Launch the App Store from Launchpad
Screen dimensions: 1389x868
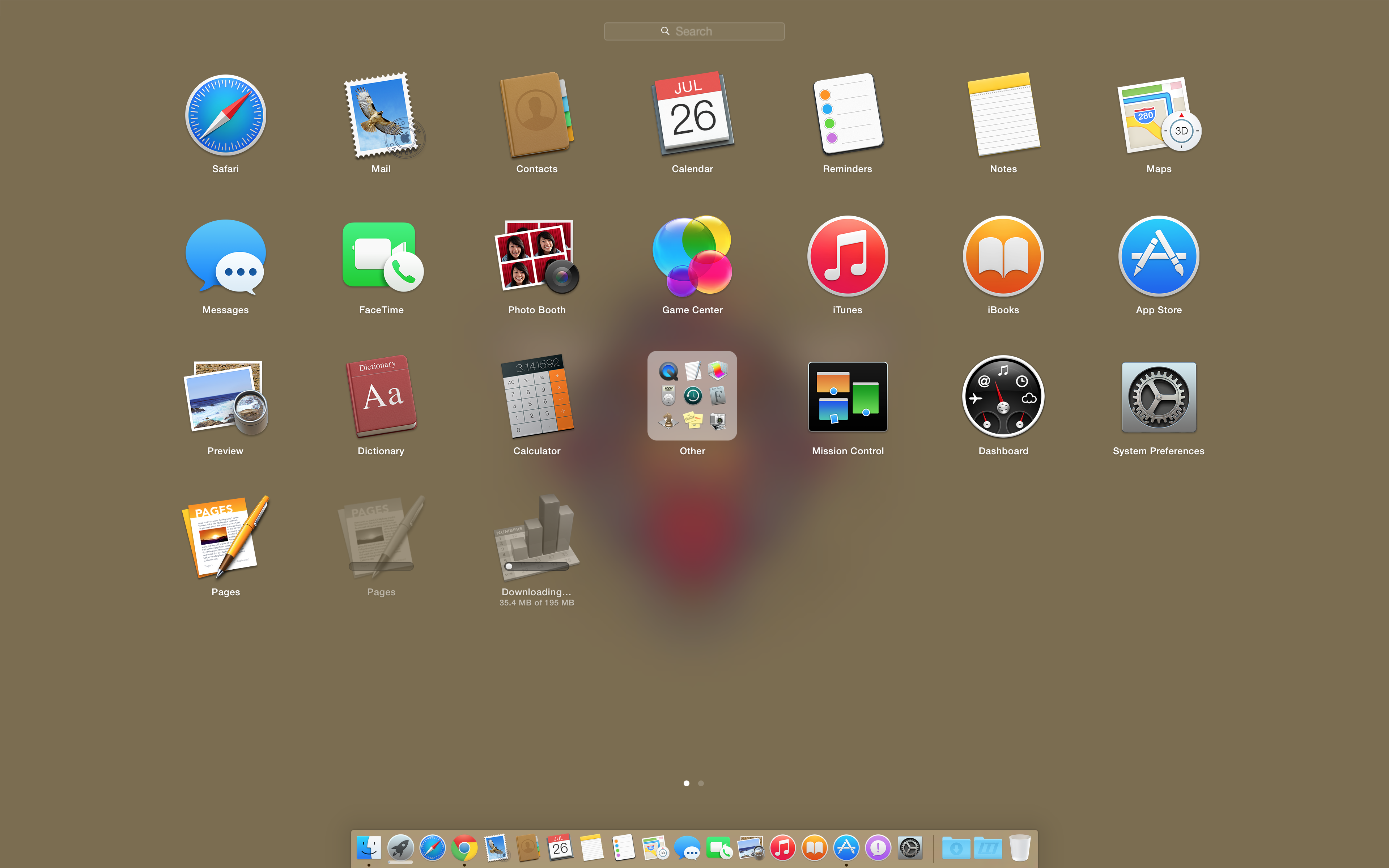click(x=1159, y=257)
